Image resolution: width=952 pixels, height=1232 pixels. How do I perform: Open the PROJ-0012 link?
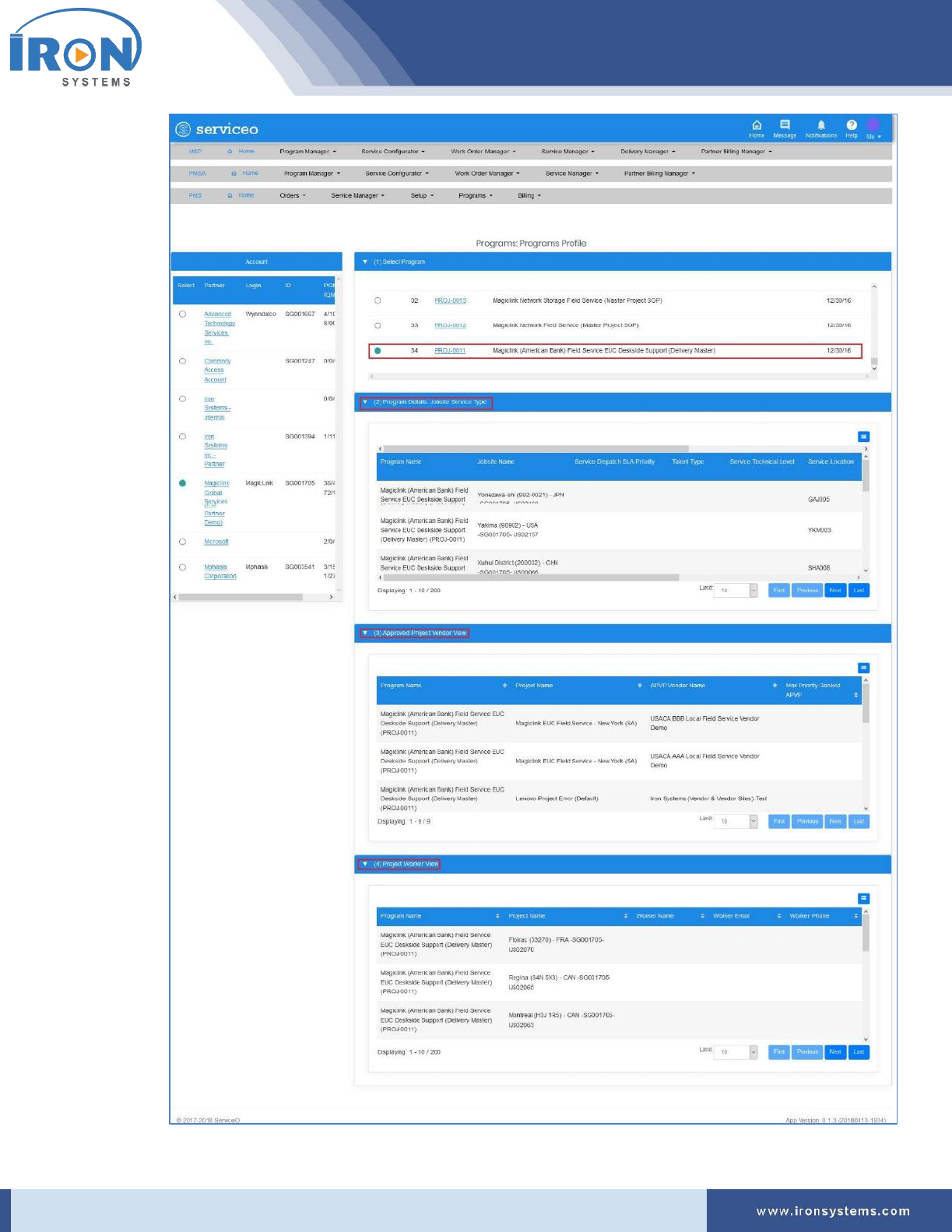click(450, 325)
